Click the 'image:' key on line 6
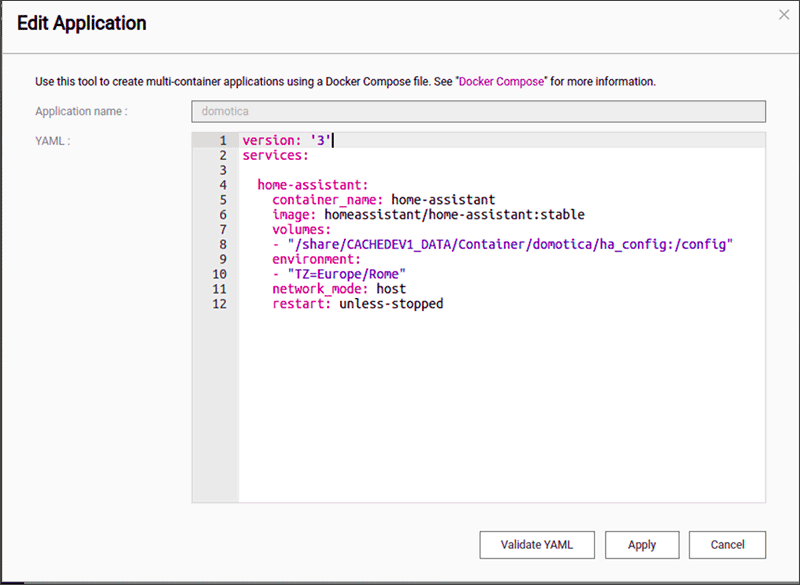The image size is (800, 585). (x=294, y=214)
